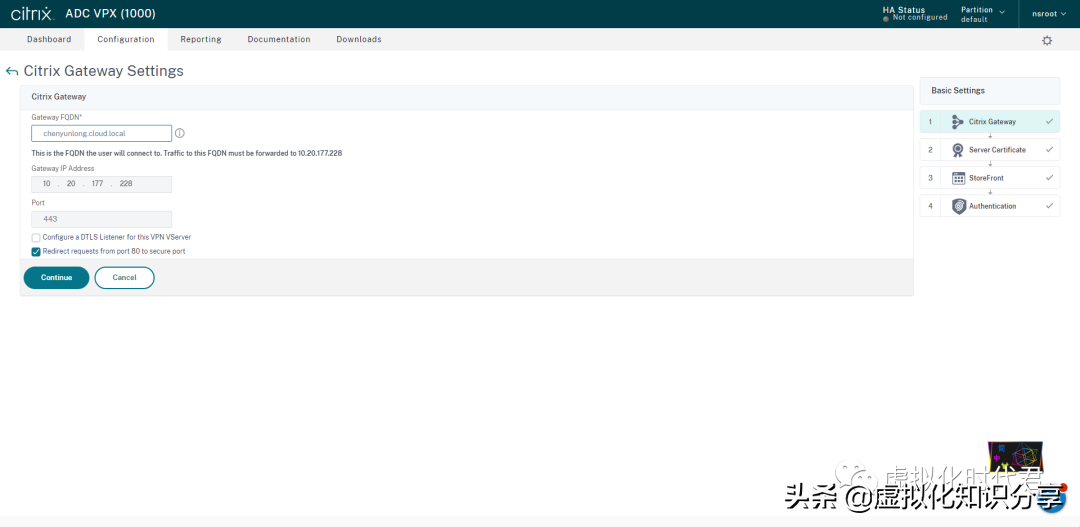The width and height of the screenshot is (1080, 527).
Task: Click the Server Certificate ribbon icon
Action: (957, 149)
